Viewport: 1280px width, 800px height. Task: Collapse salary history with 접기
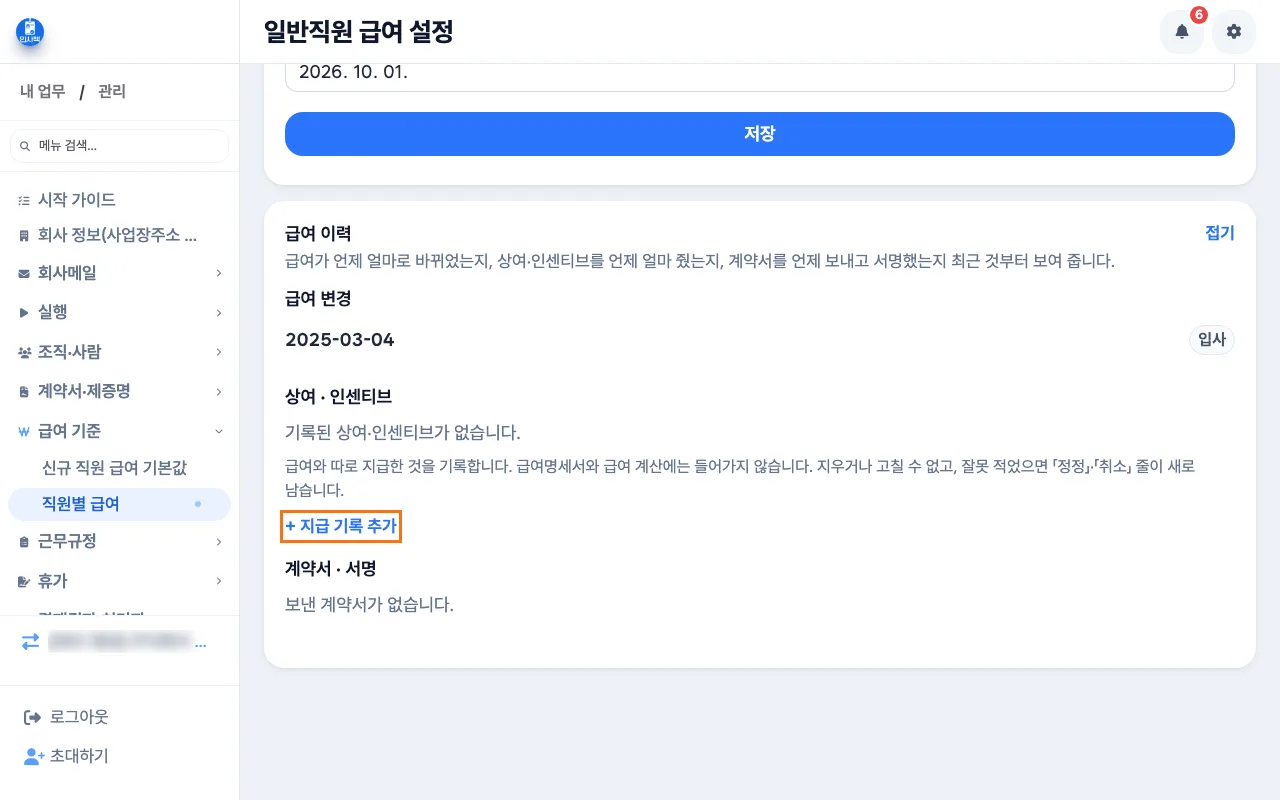tap(1220, 233)
